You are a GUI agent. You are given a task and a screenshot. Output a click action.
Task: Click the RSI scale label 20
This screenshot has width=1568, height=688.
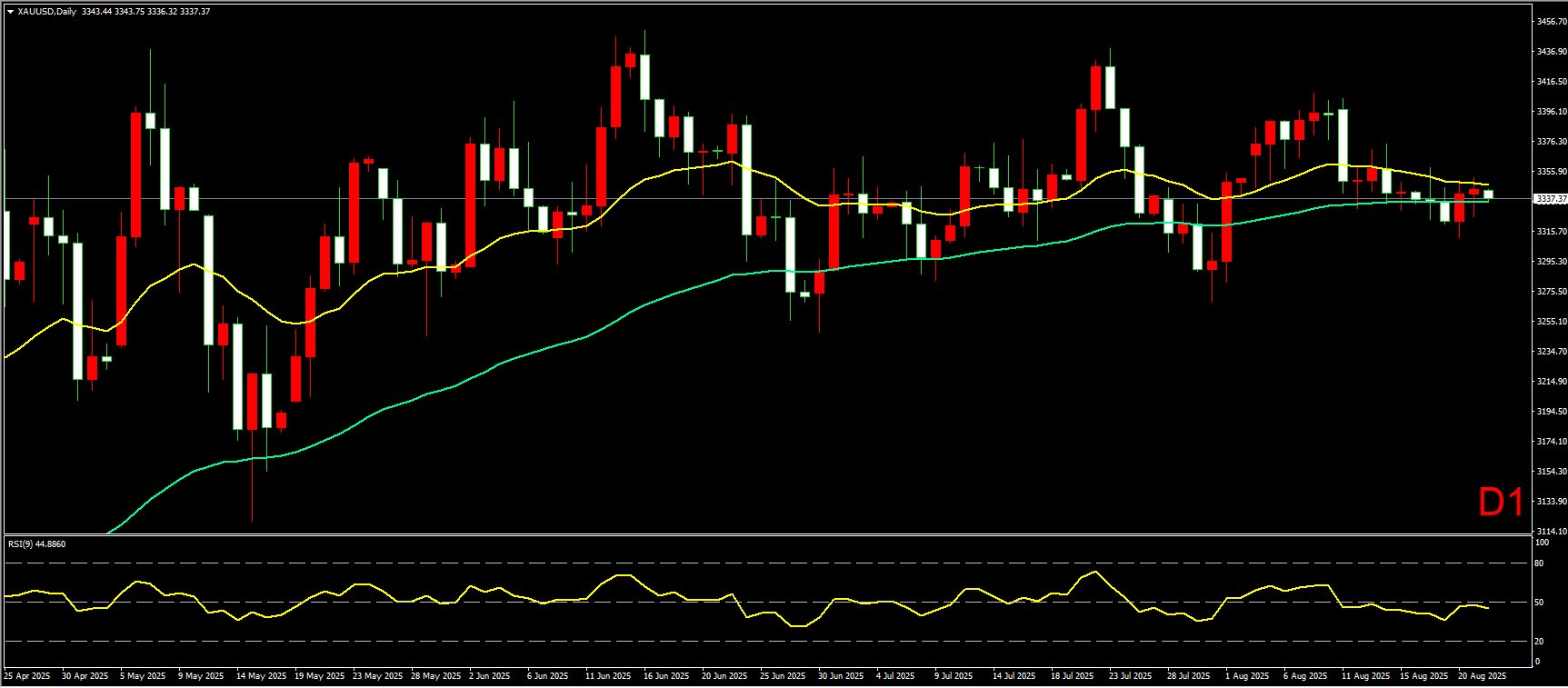tap(1539, 641)
